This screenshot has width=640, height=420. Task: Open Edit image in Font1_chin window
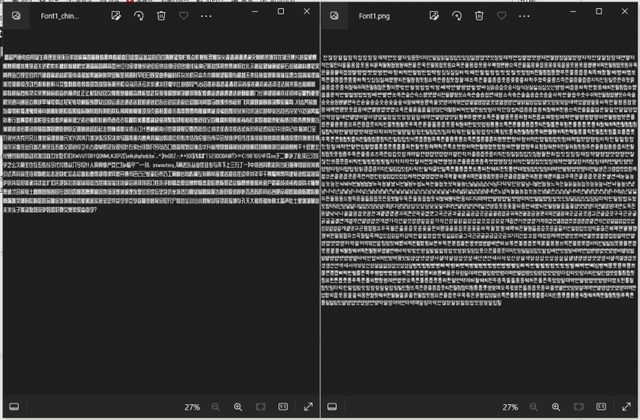(116, 16)
